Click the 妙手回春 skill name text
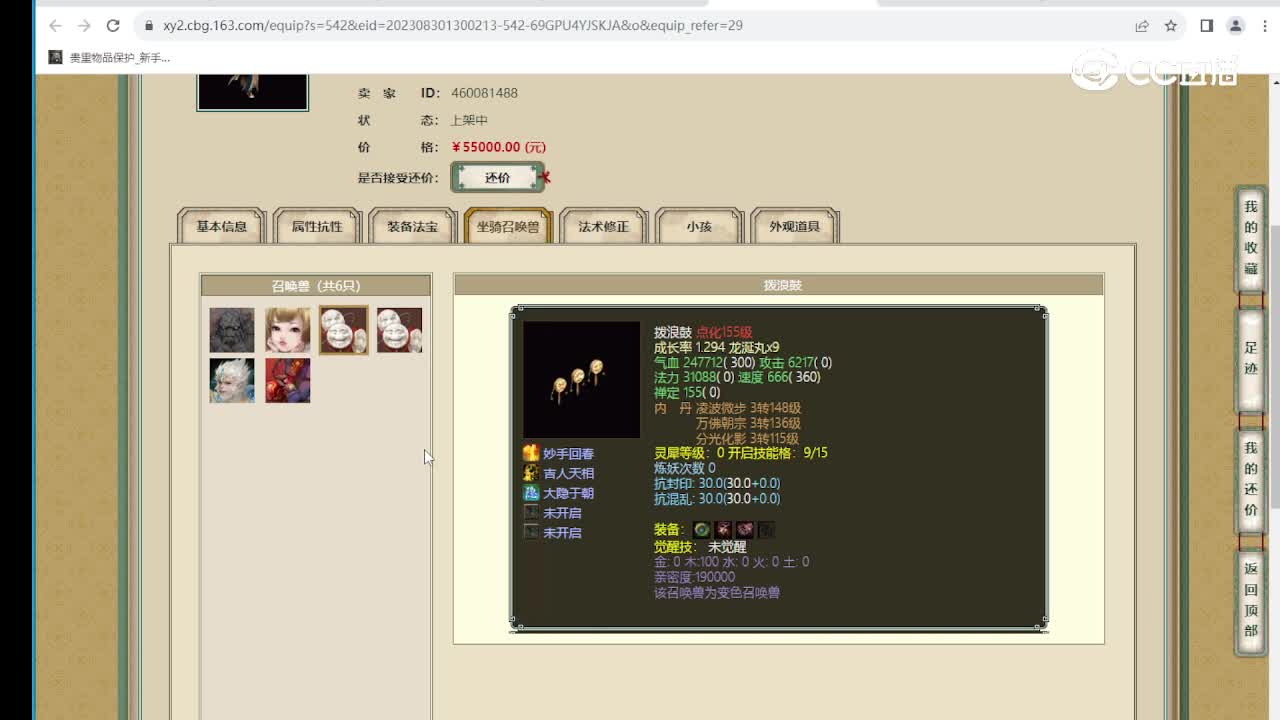Screen dimensions: 1280x720 pos(568,454)
